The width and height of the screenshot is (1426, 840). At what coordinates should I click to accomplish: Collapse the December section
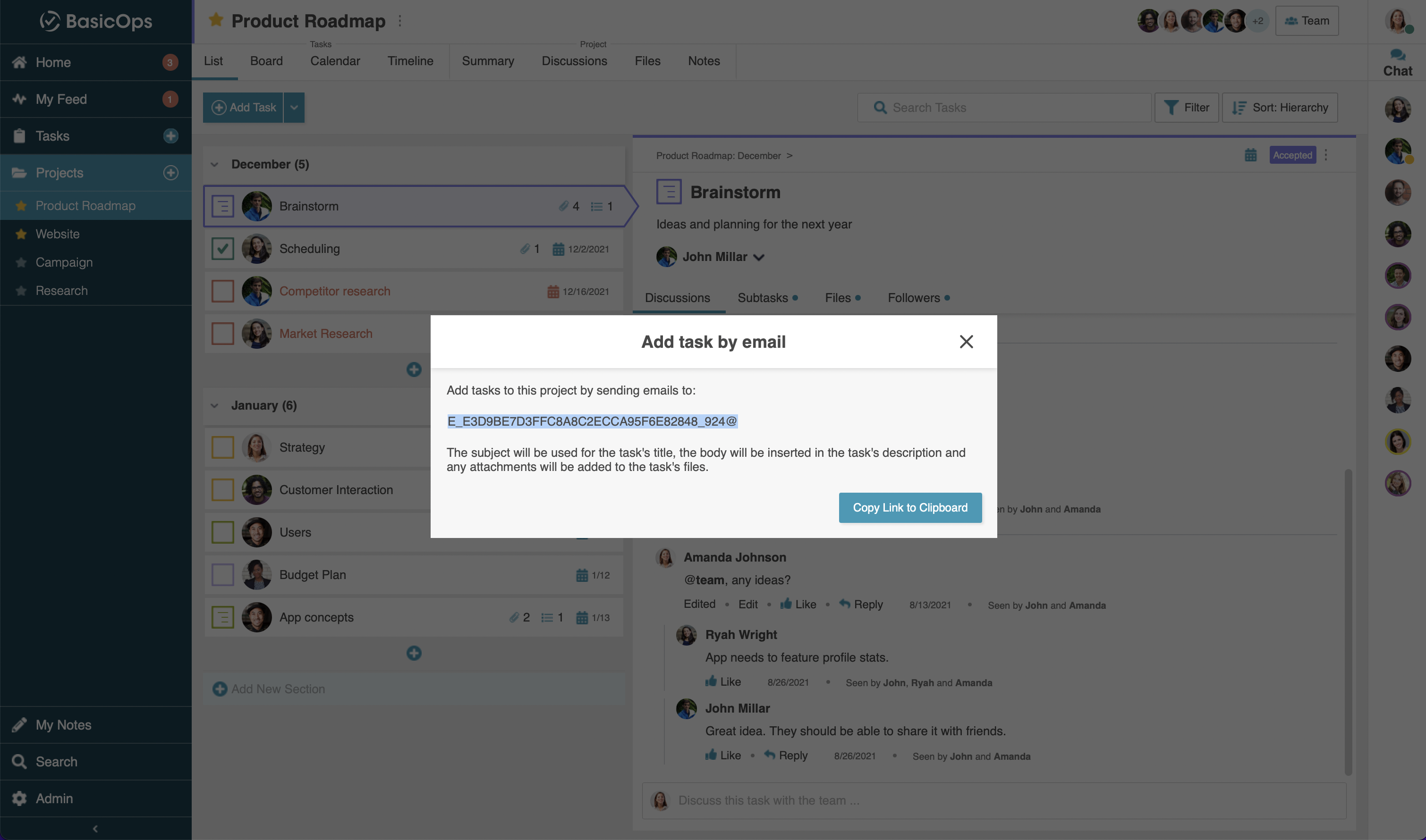[215, 164]
